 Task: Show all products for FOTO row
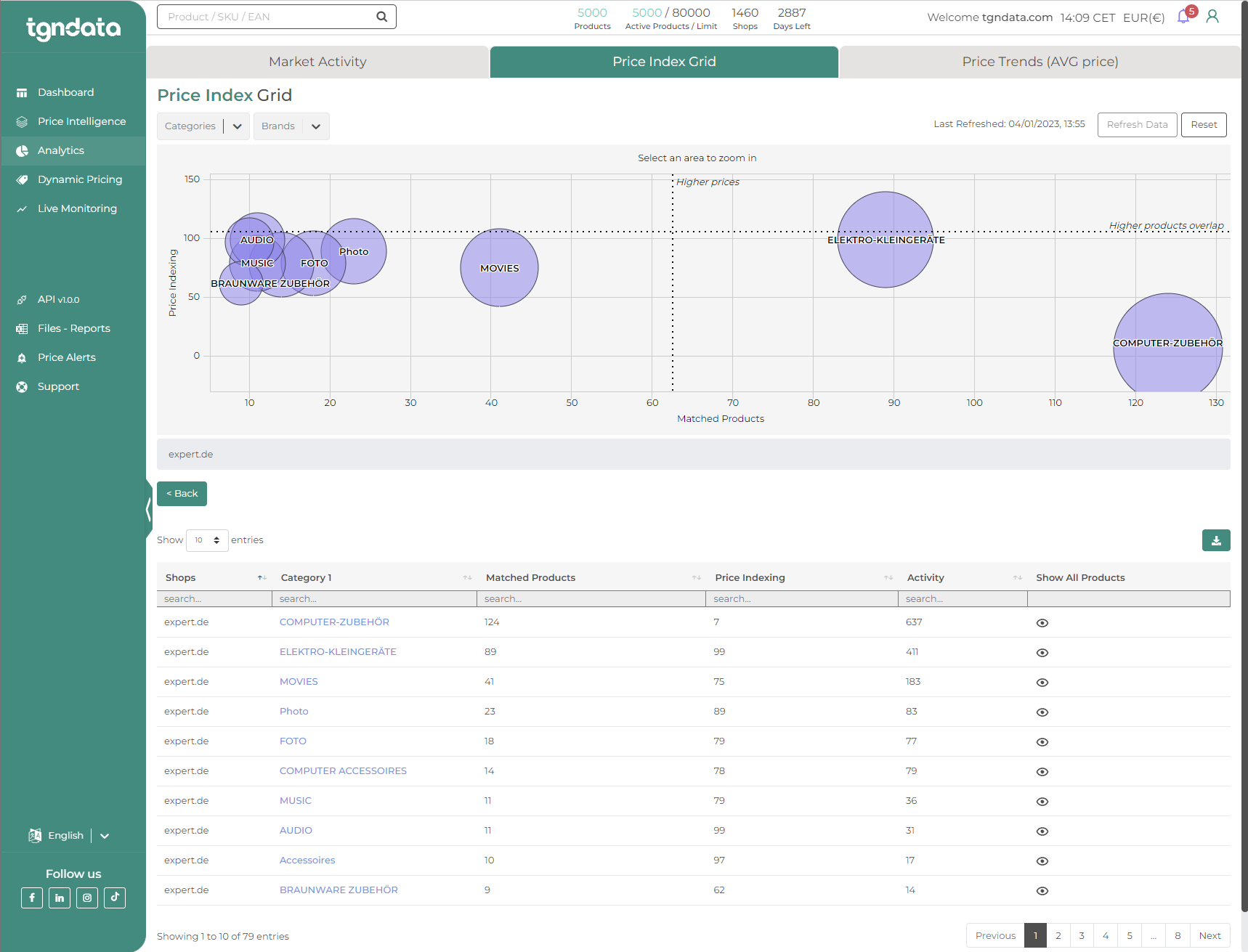coord(1042,742)
